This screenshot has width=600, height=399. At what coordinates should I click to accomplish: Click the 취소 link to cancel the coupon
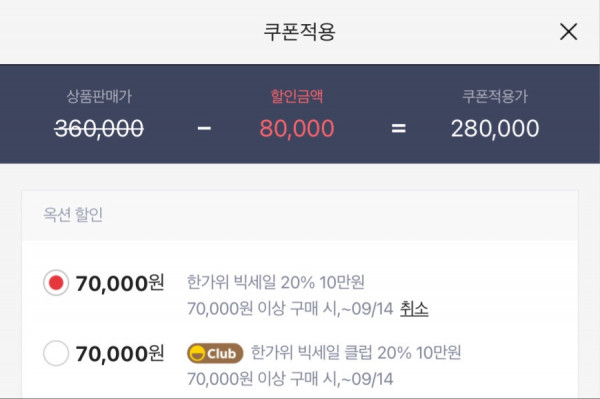414,308
